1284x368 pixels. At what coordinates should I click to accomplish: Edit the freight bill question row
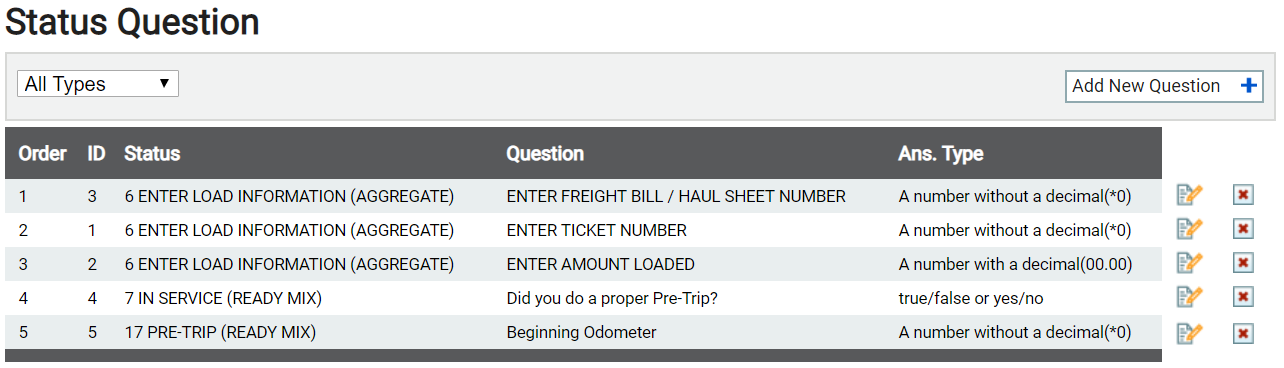pos(1190,195)
